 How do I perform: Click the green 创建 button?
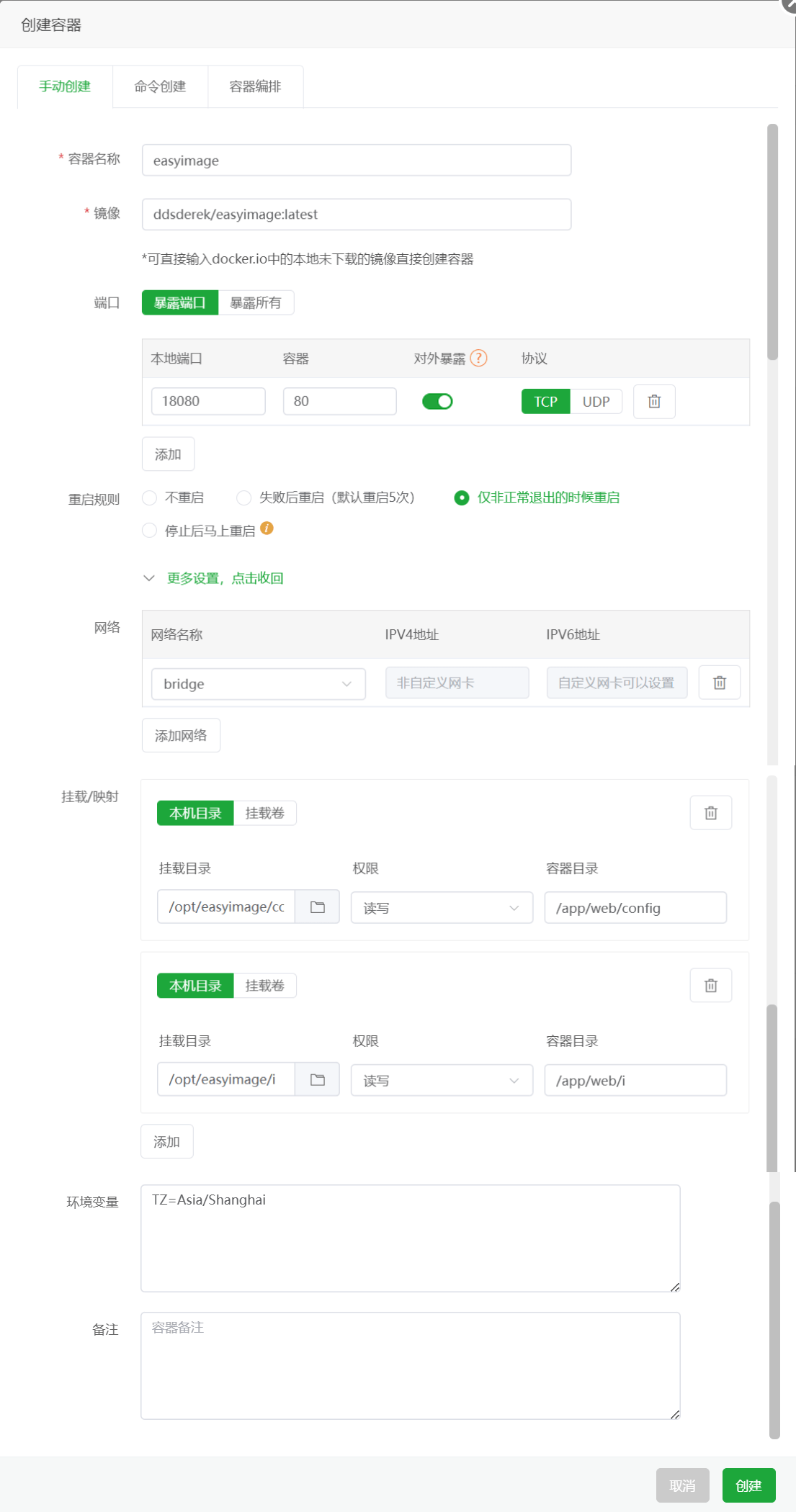tap(748, 1485)
